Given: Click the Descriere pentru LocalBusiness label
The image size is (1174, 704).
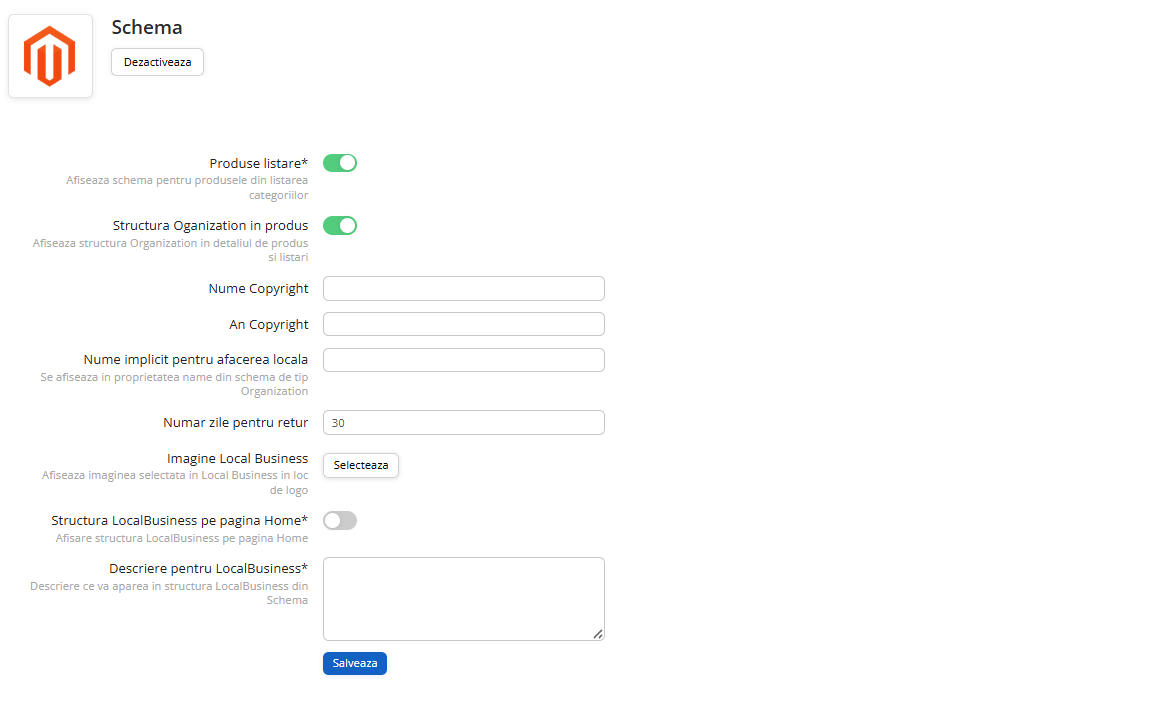Looking at the screenshot, I should pos(208,568).
